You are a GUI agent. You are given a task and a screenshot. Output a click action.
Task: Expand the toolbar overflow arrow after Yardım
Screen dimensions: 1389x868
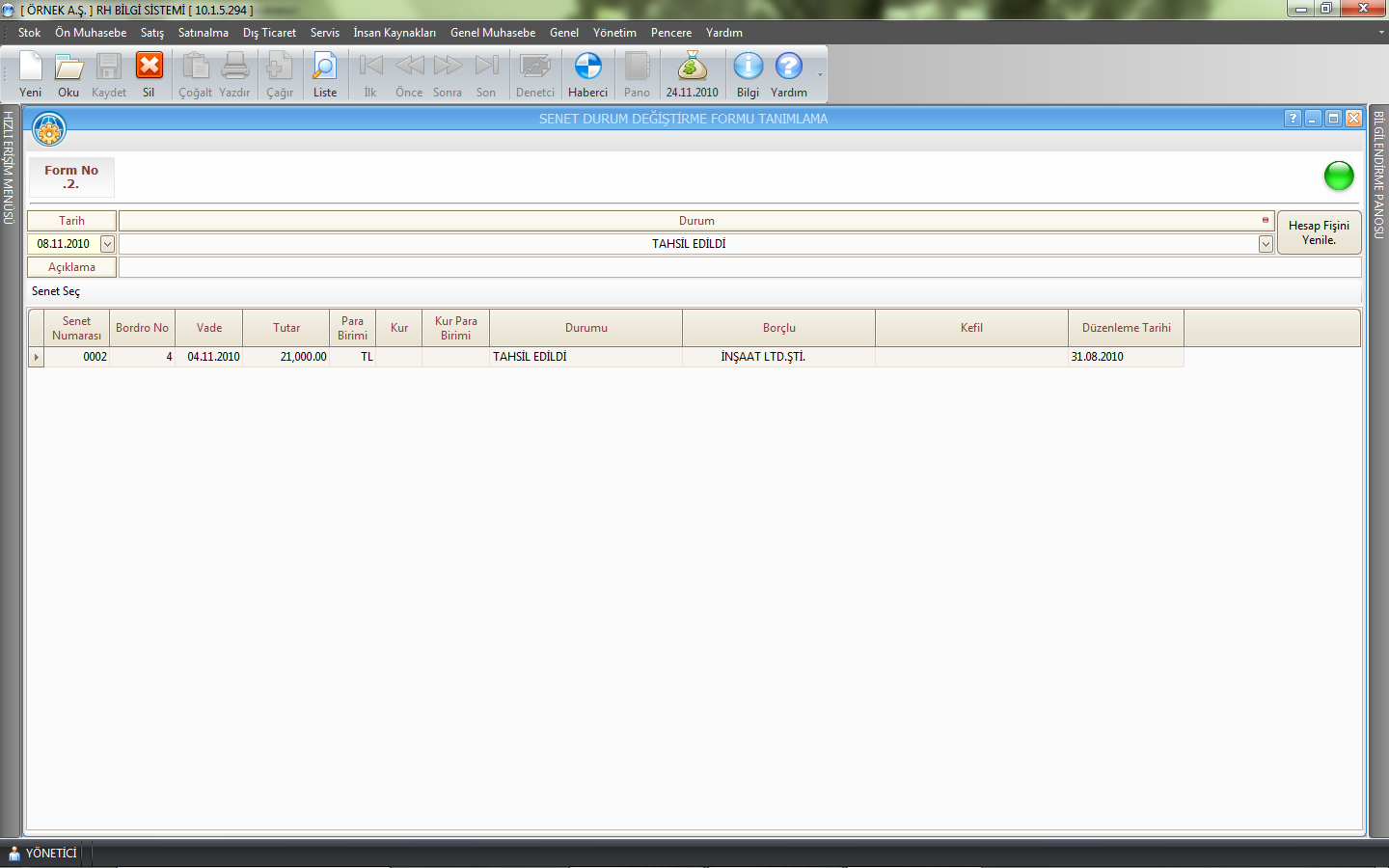(x=821, y=75)
